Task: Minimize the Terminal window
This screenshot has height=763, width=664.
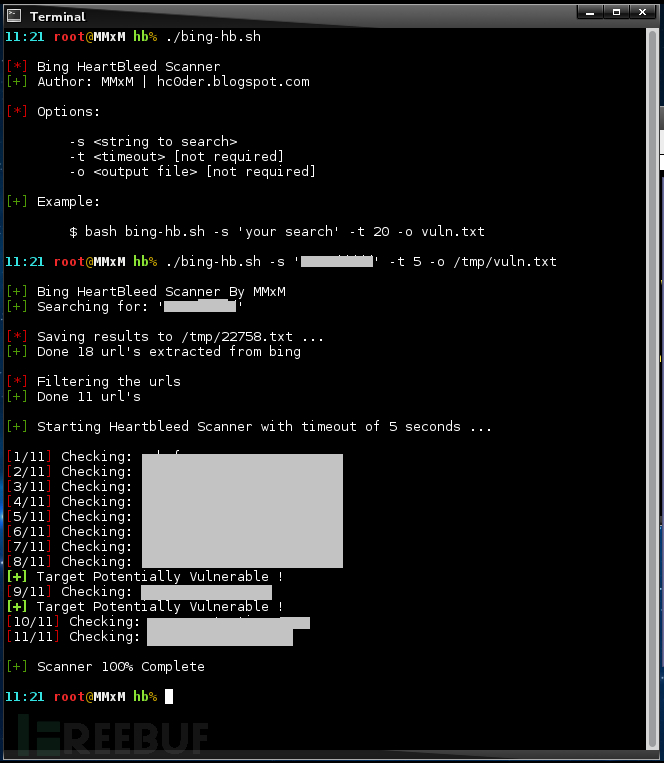Action: coord(590,13)
